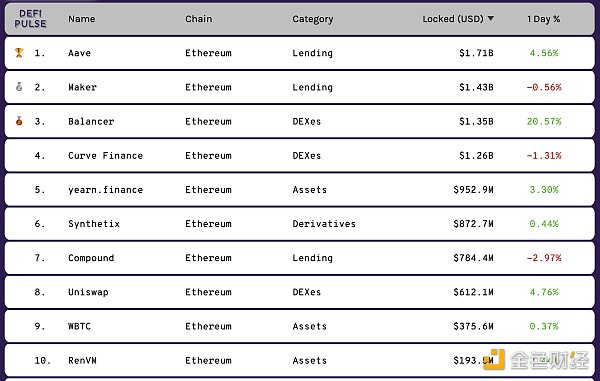Open the Uniswap project link

click(x=88, y=292)
